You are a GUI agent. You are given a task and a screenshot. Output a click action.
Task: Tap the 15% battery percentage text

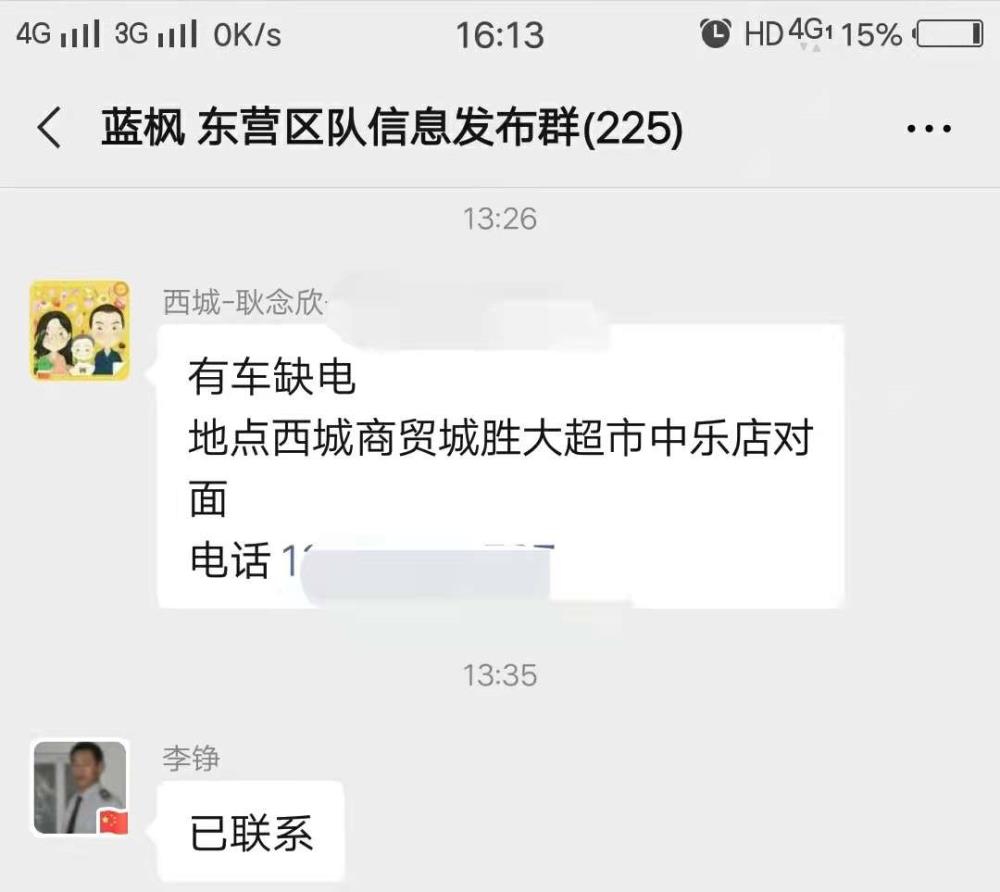(x=872, y=34)
